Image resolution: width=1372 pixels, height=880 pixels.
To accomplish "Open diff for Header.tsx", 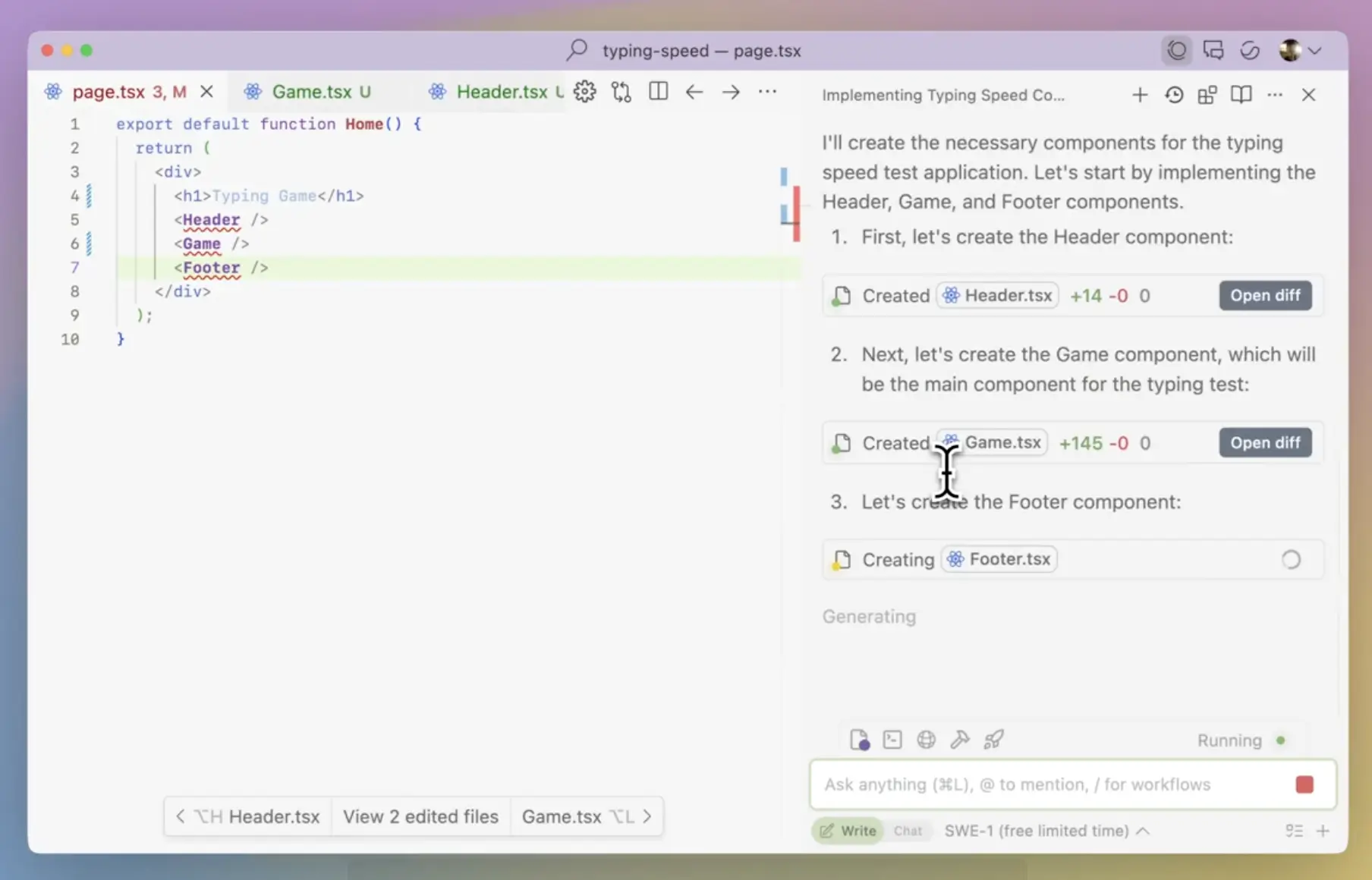I will [1265, 295].
